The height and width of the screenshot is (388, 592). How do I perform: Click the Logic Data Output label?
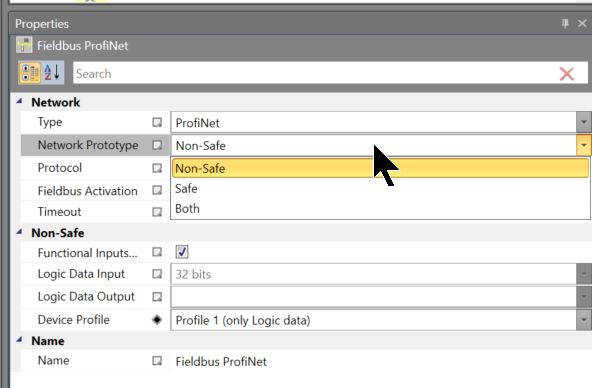click(x=86, y=297)
